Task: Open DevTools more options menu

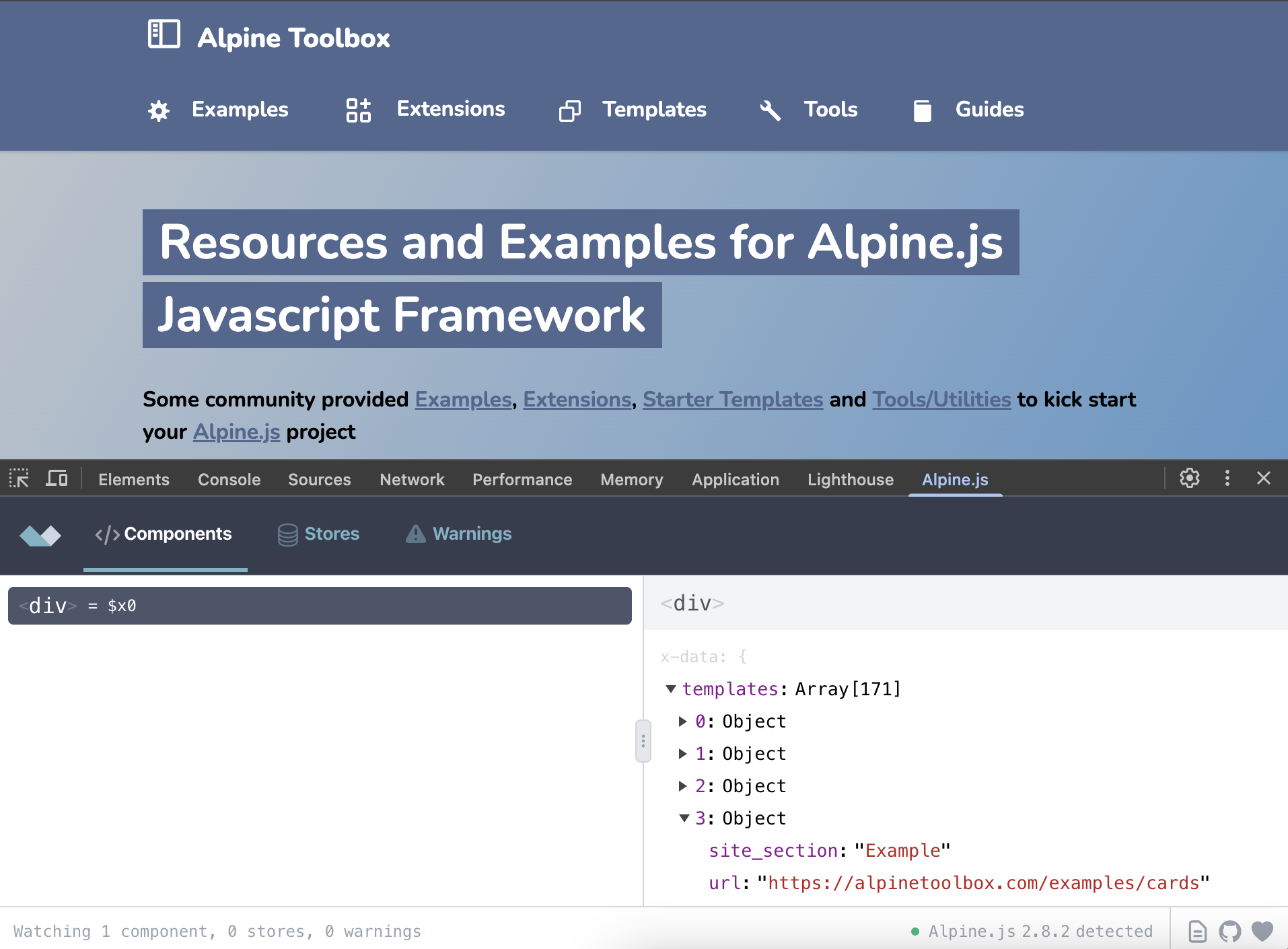Action: [1227, 478]
